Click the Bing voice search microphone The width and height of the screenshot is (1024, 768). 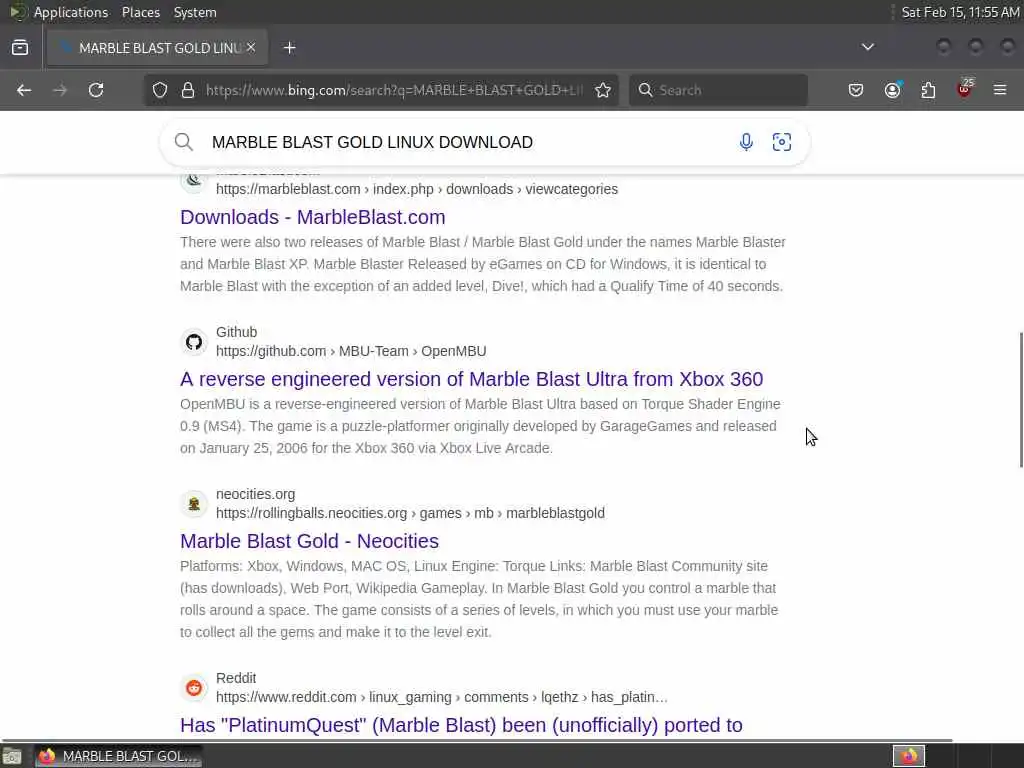[x=746, y=142]
